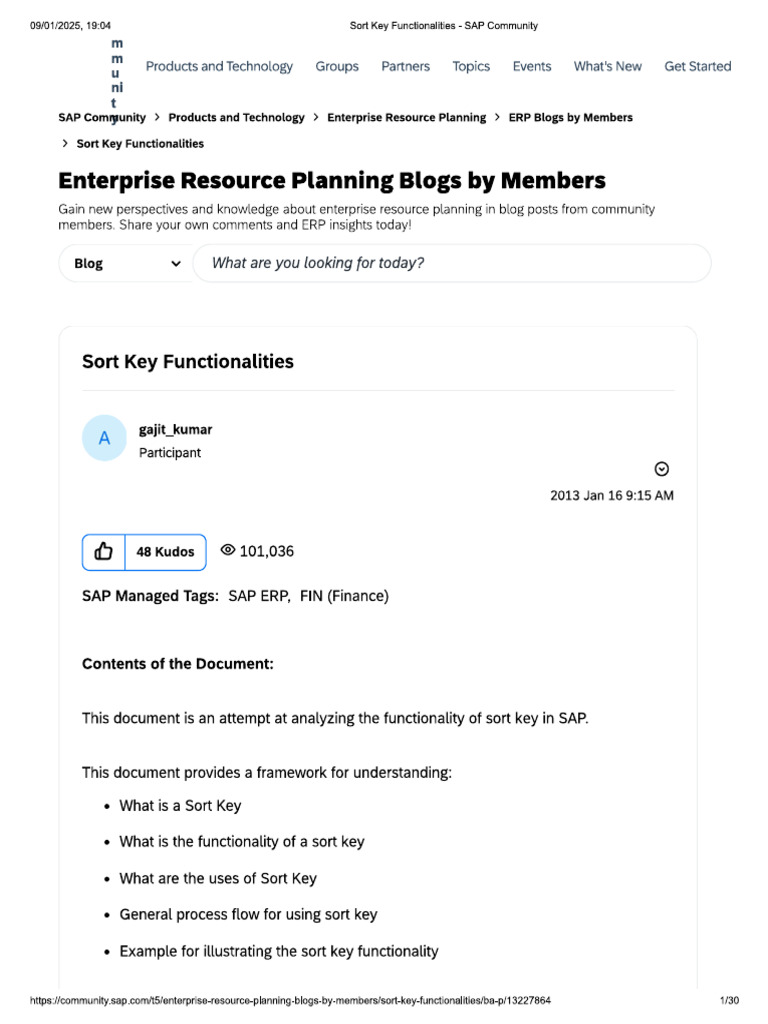Viewport: 768px width, 1024px height.
Task: Open the Partners navigation item
Action: point(405,66)
